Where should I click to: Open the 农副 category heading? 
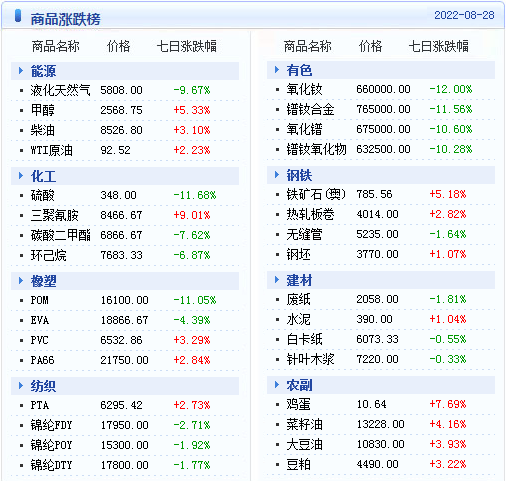tap(299, 385)
